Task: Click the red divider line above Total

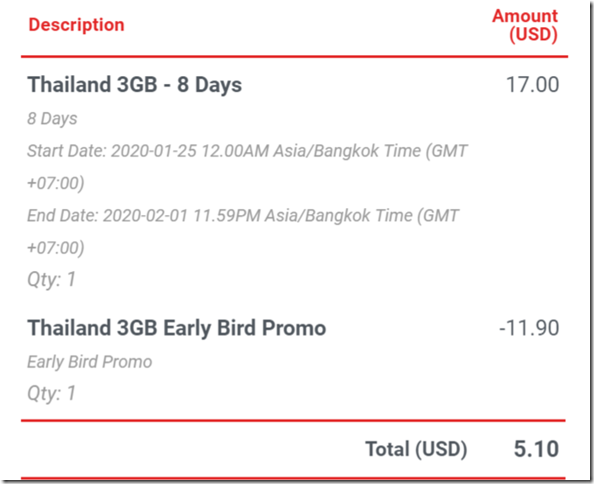Action: 293,420
